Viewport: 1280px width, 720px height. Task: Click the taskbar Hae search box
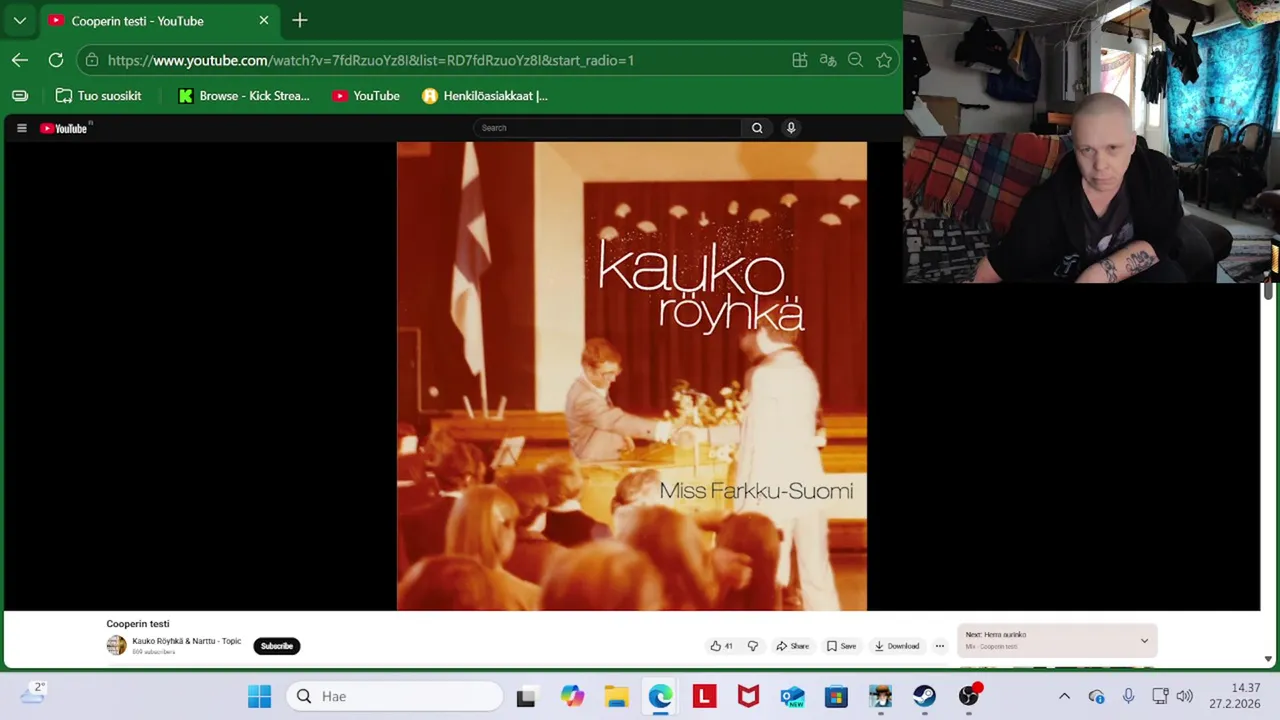[395, 696]
